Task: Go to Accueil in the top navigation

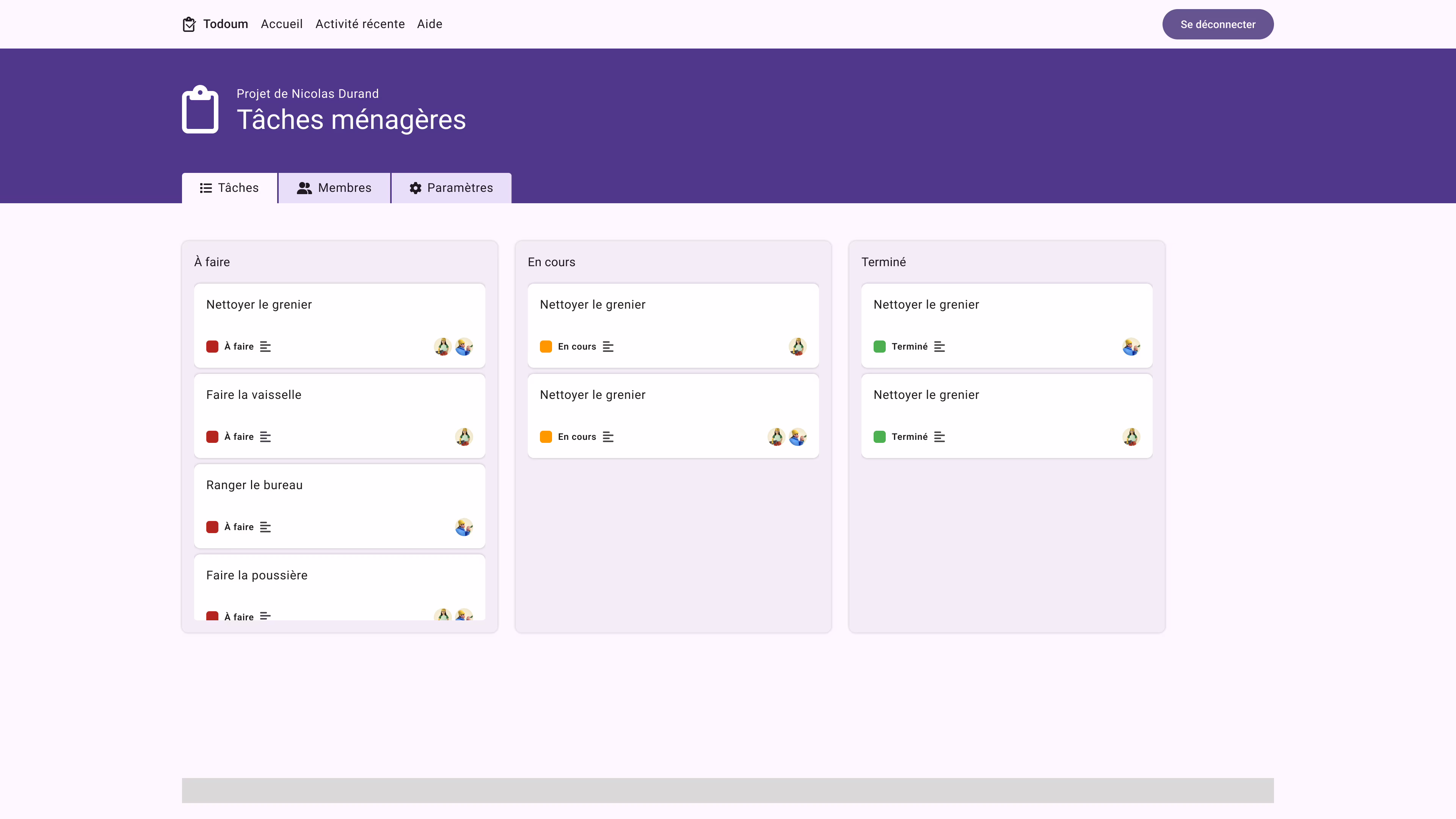Action: point(281,24)
